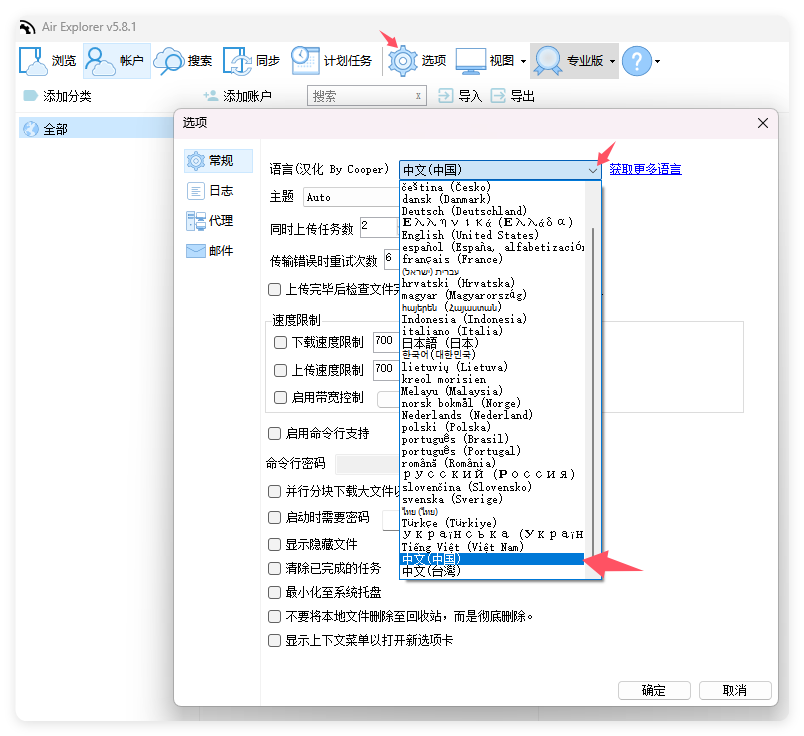Image resolution: width=804 pixels, height=736 pixels.
Task: Toggle 显示上下文菜单以打开新选项卡 checkbox
Action: 274,640
